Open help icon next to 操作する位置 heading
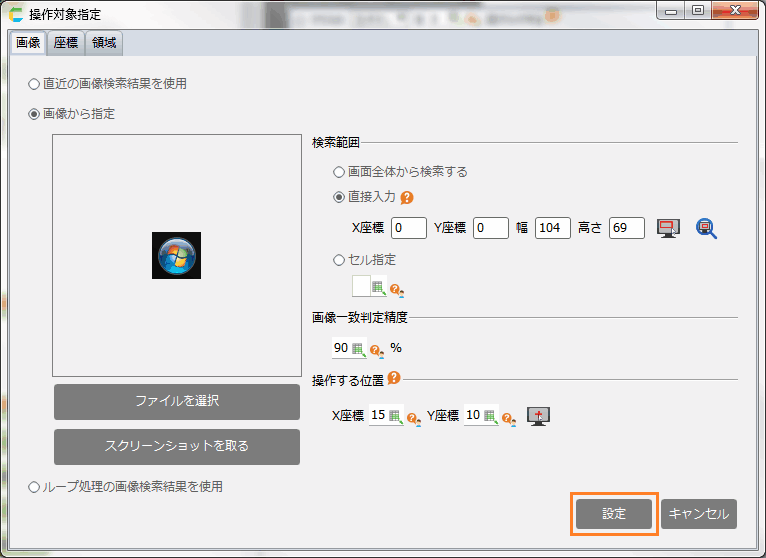The image size is (766, 558). (x=394, y=379)
